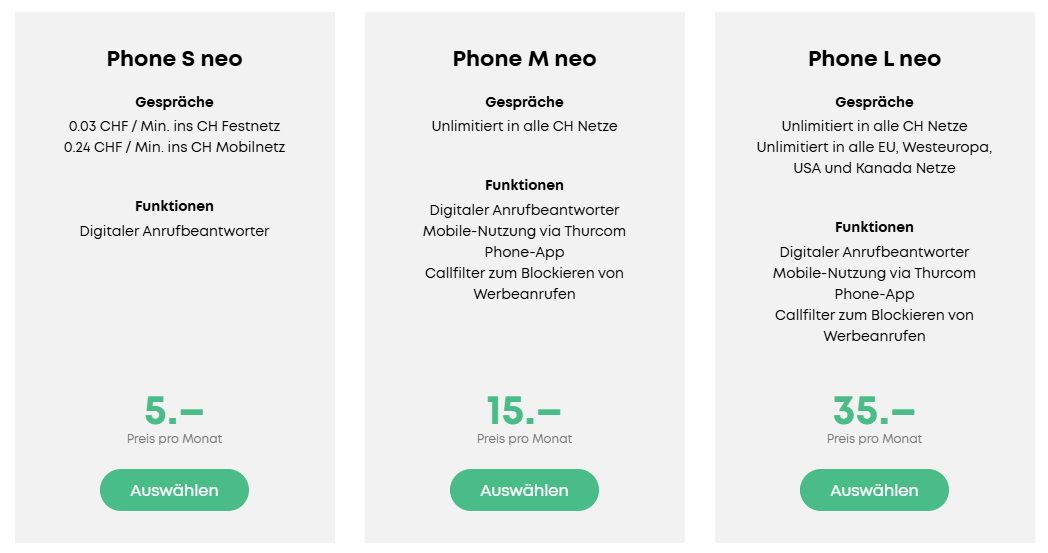1048x553 pixels.
Task: Click Unlimitiert in alle CH Netze in M card
Action: pos(524,126)
